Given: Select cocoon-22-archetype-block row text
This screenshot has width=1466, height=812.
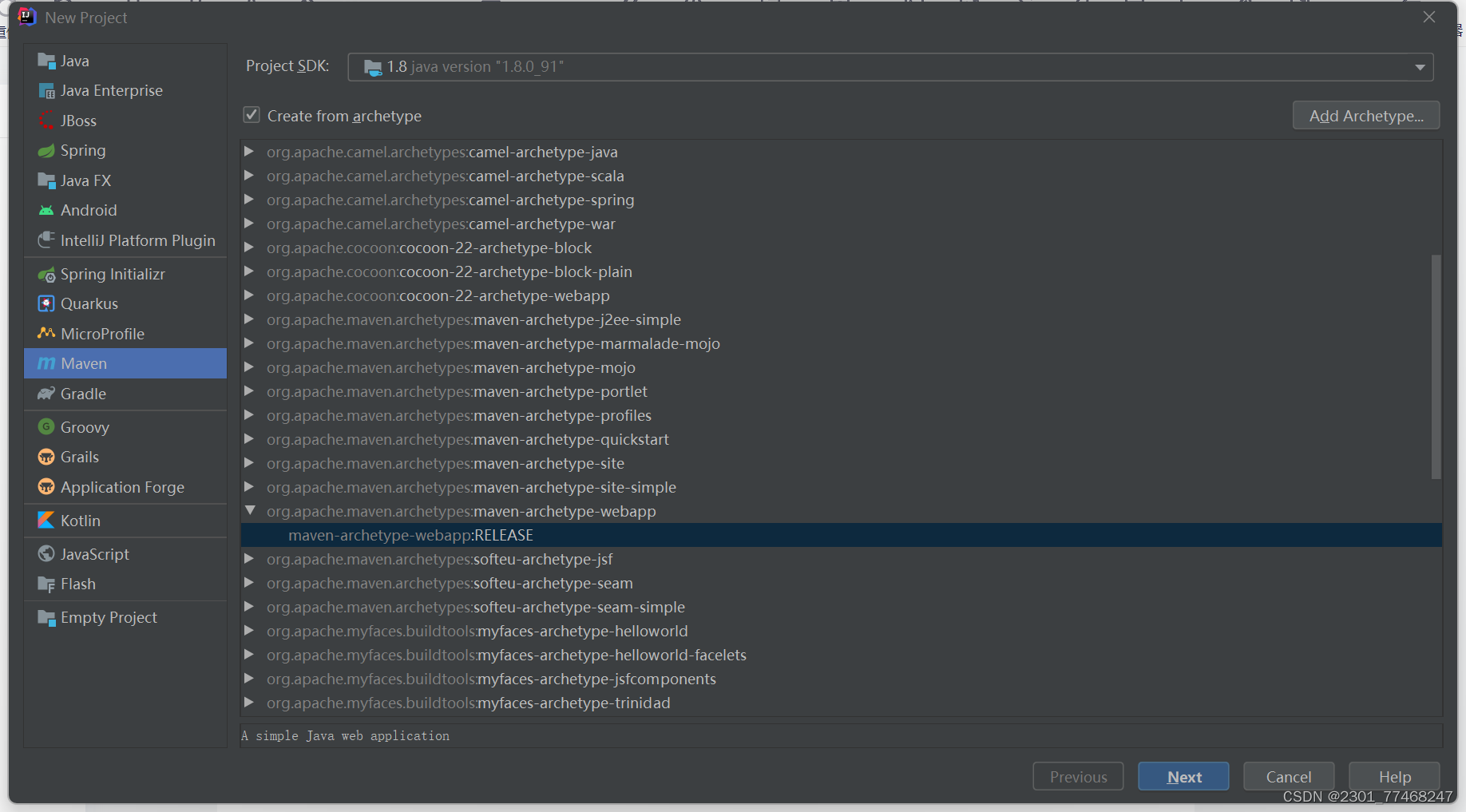Looking at the screenshot, I should coord(429,248).
